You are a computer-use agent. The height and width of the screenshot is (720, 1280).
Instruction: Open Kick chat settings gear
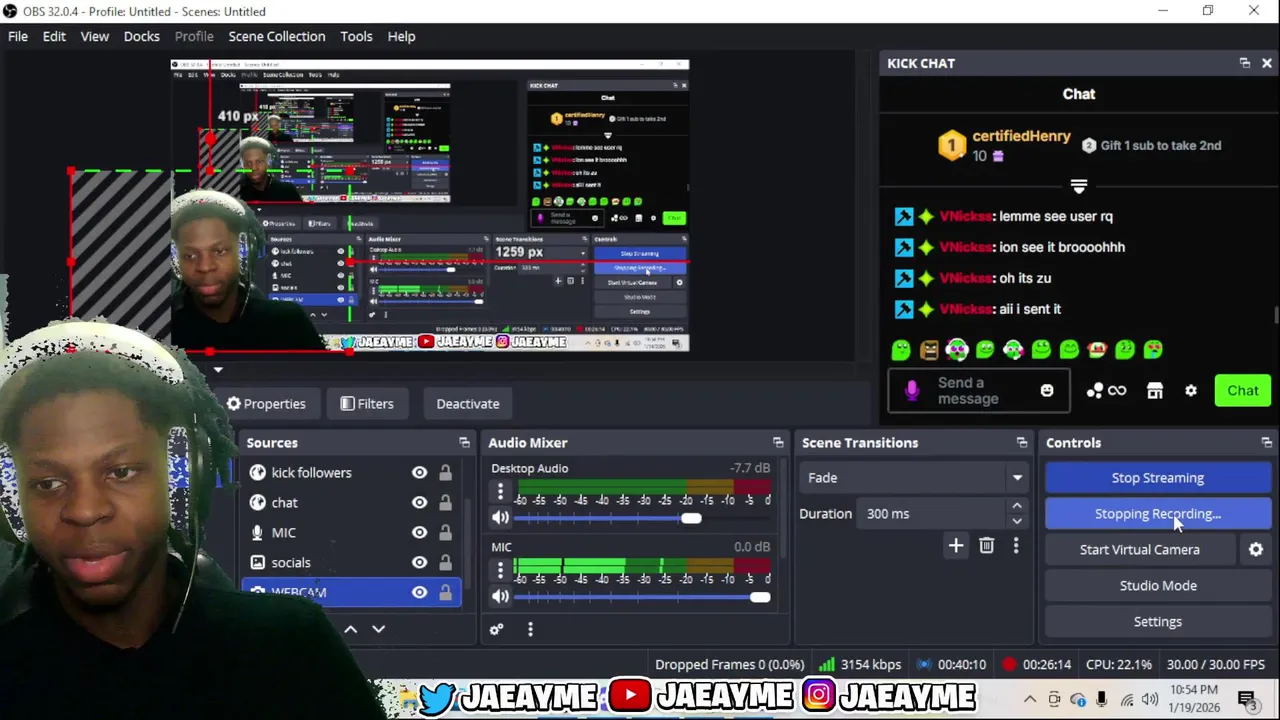click(1191, 391)
